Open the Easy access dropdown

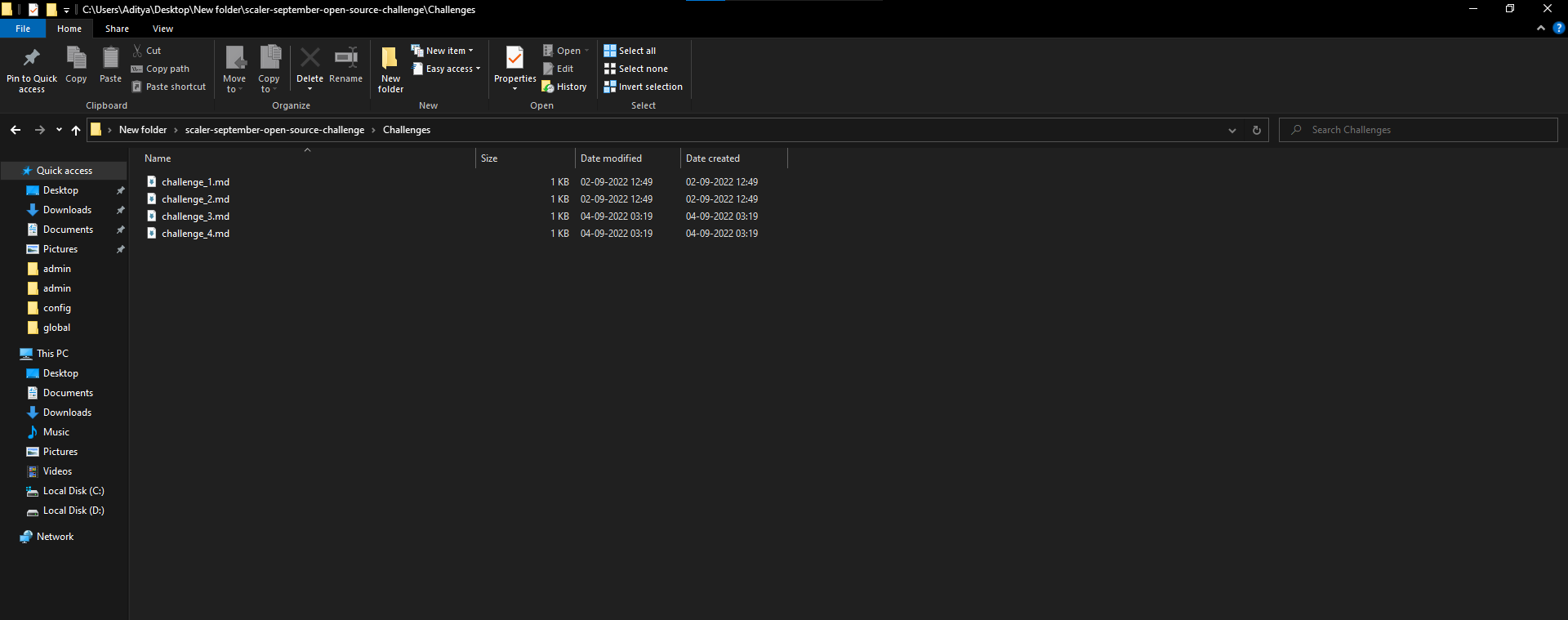click(x=446, y=69)
